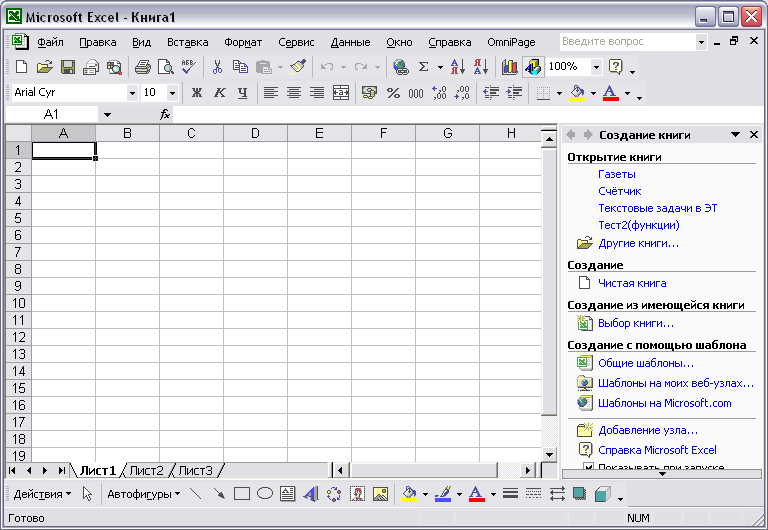Sort descending using the Я-A icon
This screenshot has height=530, width=768.
tap(481, 67)
